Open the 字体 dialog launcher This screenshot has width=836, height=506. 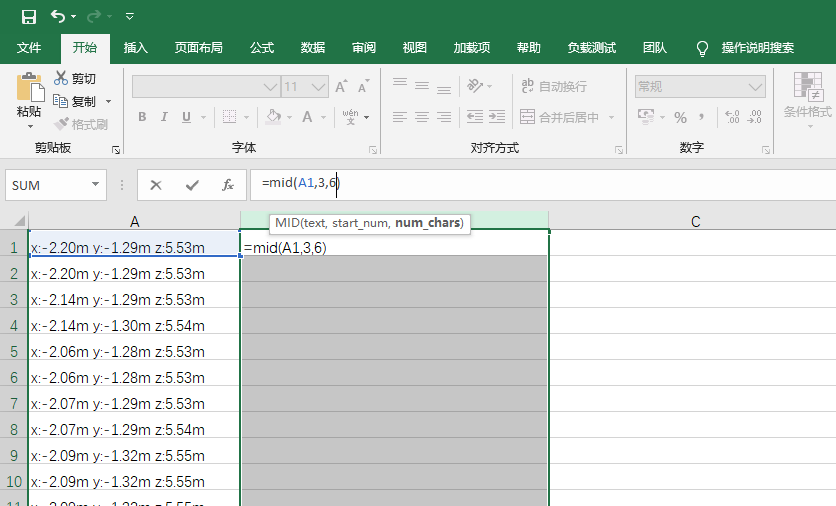(x=373, y=150)
